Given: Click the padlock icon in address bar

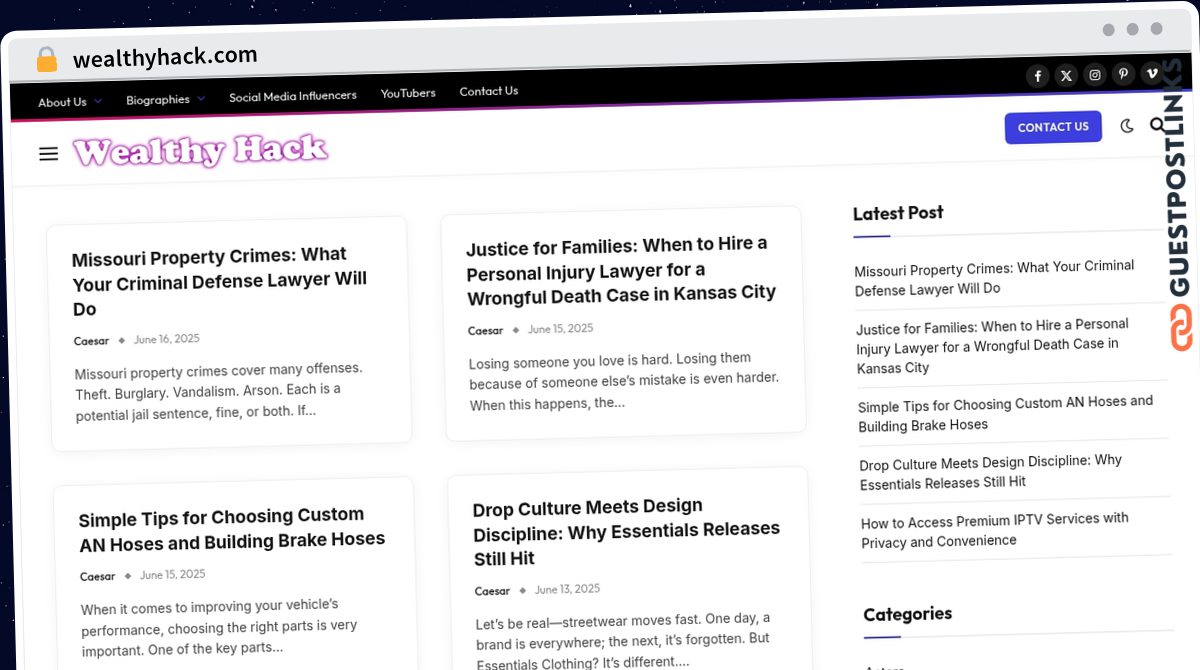Looking at the screenshot, I should [x=46, y=59].
